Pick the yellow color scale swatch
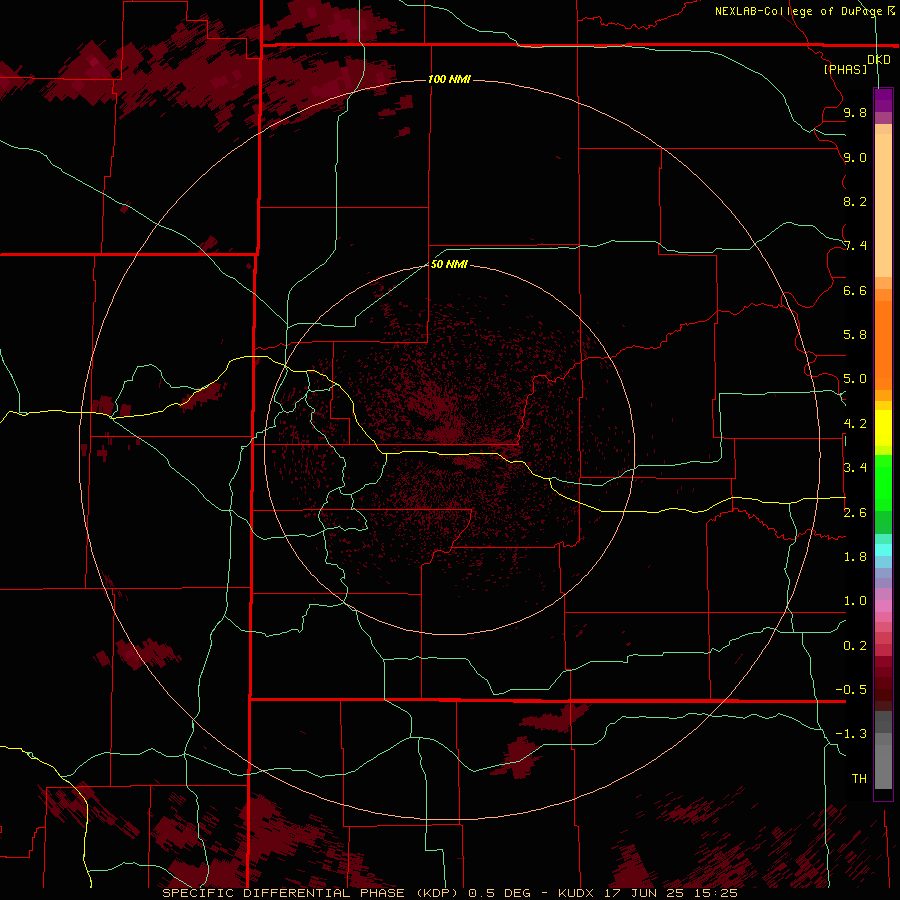Viewport: 900px width, 900px height. [x=883, y=428]
